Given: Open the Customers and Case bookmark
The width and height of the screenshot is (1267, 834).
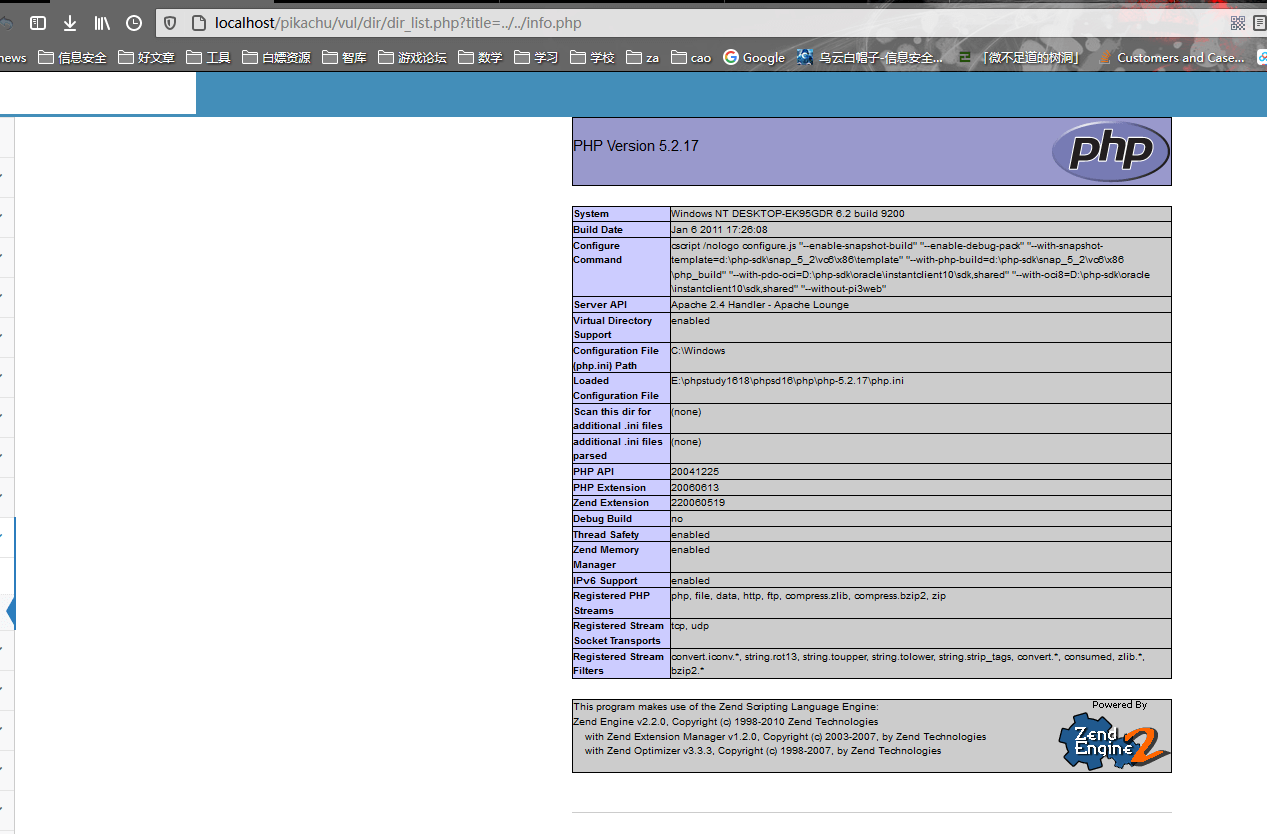Looking at the screenshot, I should tap(1171, 58).
